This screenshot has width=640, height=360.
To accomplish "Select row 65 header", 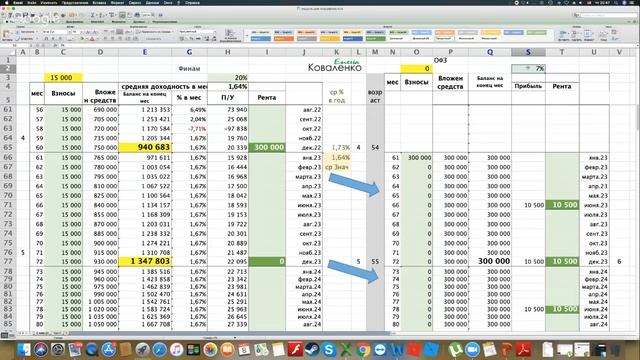I will (8, 147).
